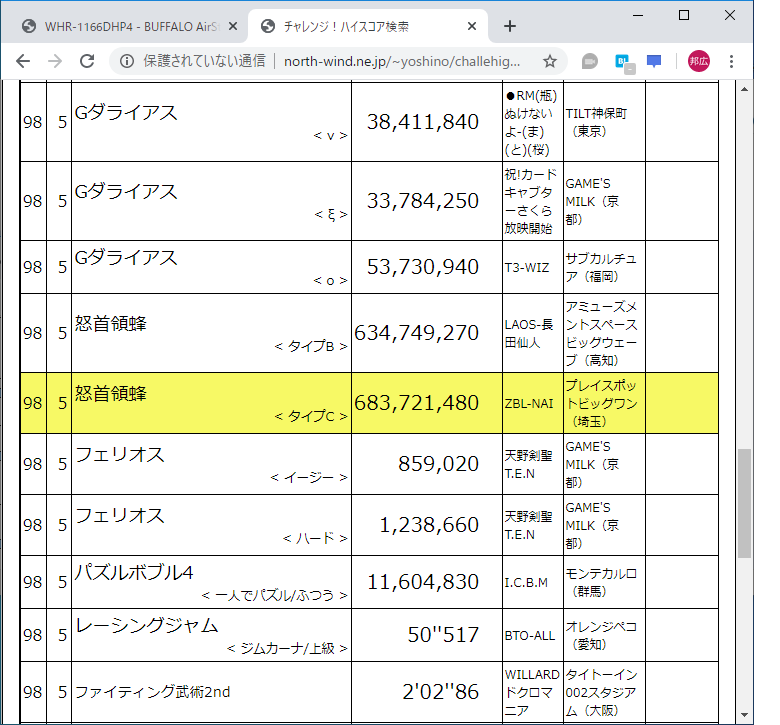Click the 怒首領蜂 タイプB game title

click(x=110, y=323)
